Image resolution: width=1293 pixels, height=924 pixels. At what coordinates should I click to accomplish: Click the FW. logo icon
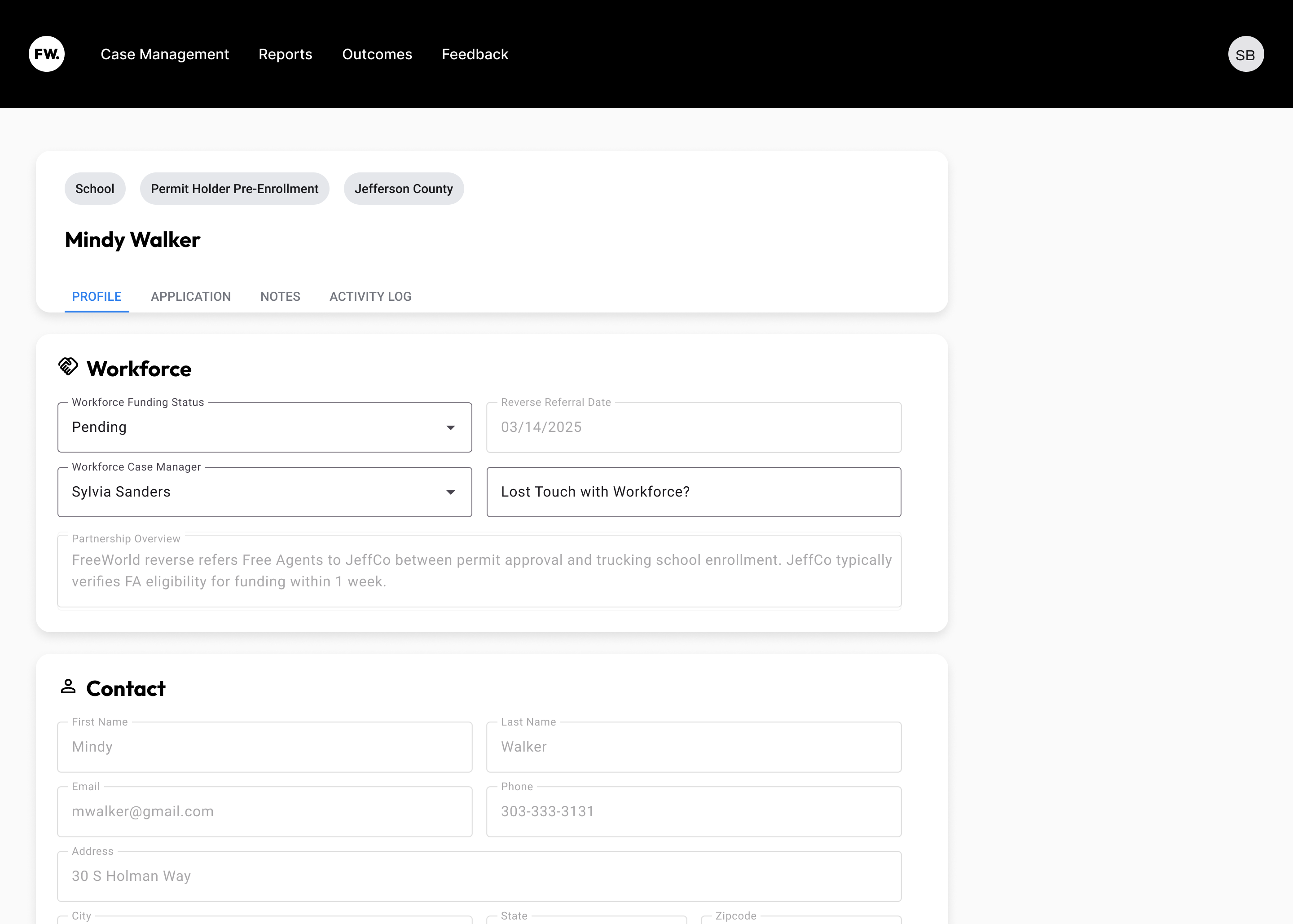click(47, 54)
